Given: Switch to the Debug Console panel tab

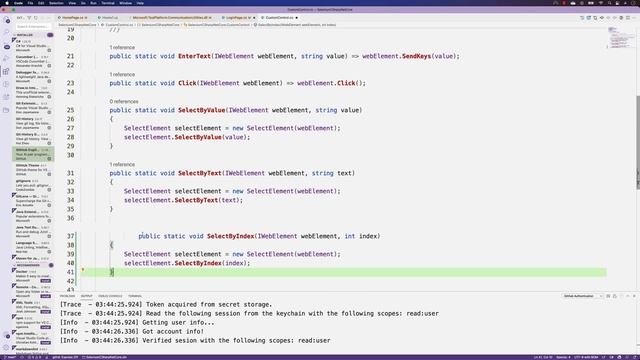Looking at the screenshot, I should pos(110,296).
